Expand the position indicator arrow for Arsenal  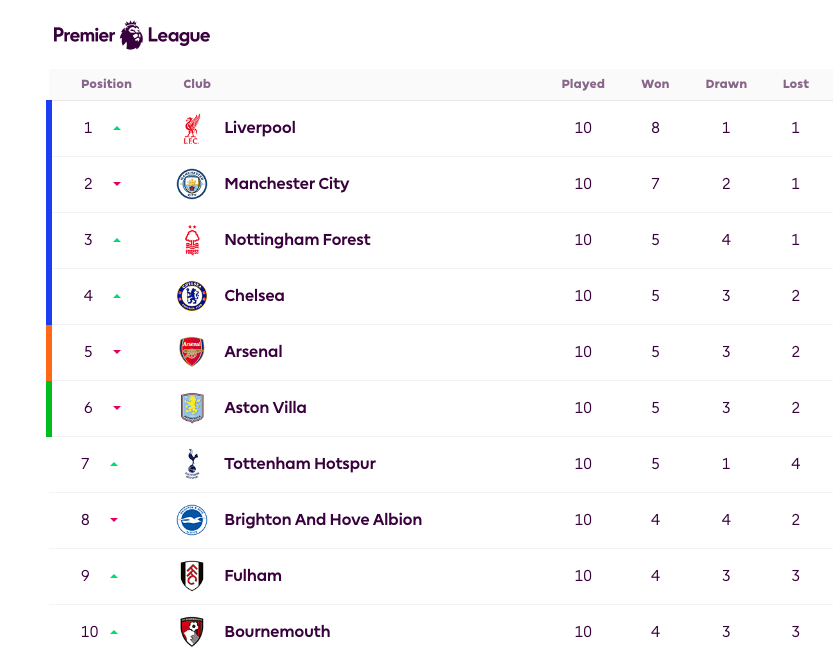(x=118, y=352)
